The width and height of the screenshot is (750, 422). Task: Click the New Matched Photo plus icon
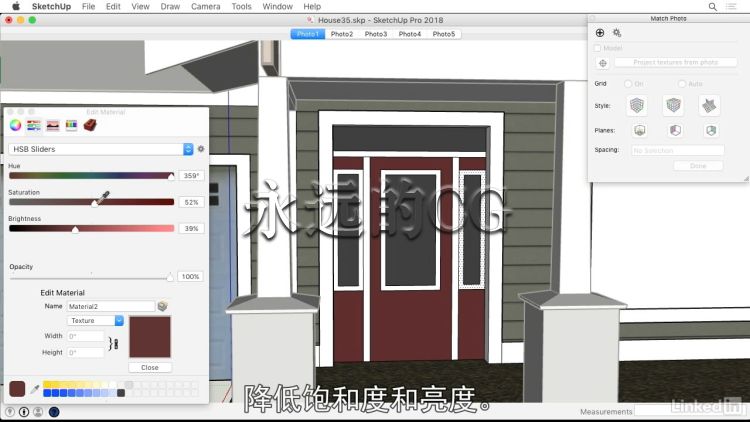tap(600, 33)
